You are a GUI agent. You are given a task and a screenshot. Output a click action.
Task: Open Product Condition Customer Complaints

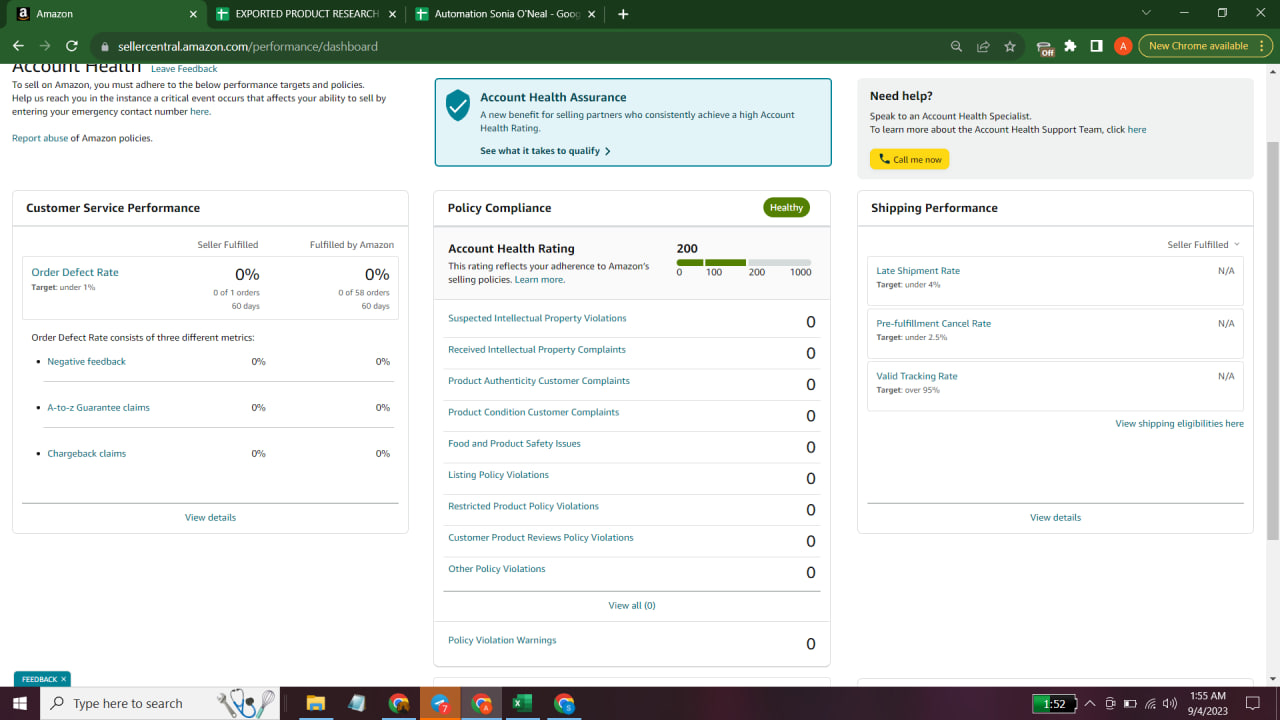(534, 412)
